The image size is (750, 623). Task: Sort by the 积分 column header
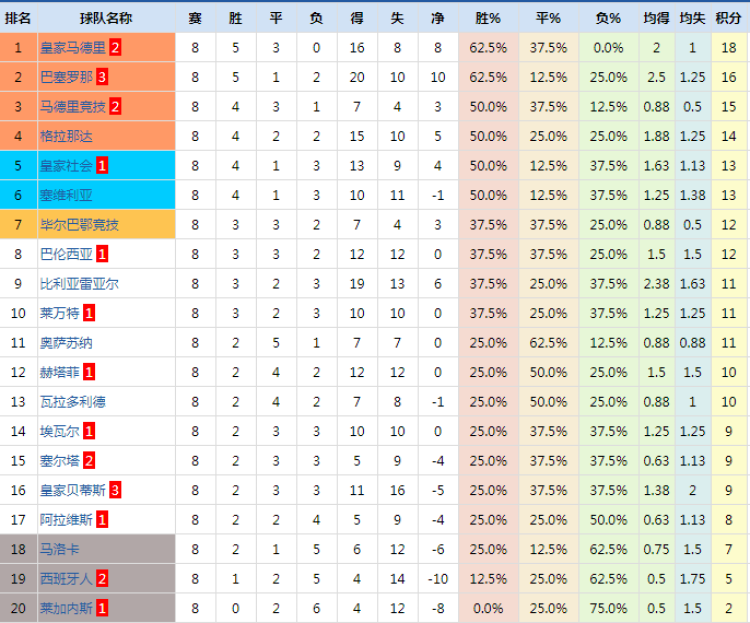point(728,17)
